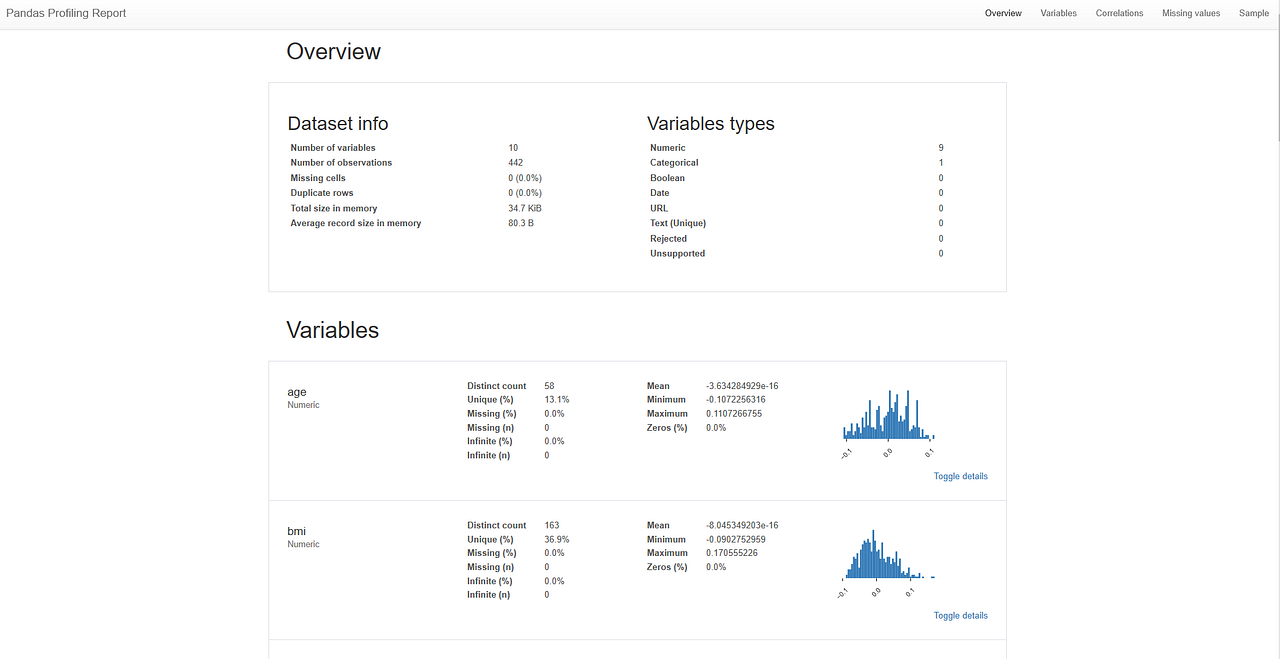Image resolution: width=1280 pixels, height=659 pixels.
Task: Go to the Variables nav tab
Action: 1058,13
